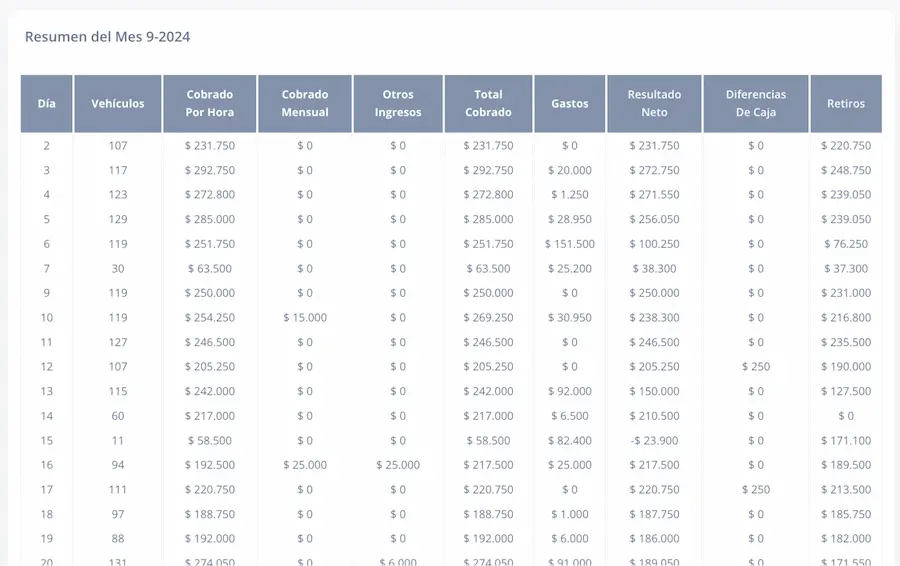
Task: Select the Cobrado Por Hora column header
Action: click(210, 103)
